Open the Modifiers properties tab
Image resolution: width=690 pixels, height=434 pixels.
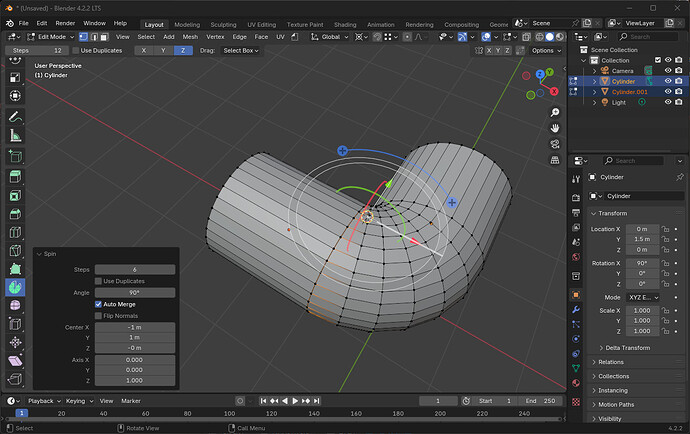click(576, 310)
